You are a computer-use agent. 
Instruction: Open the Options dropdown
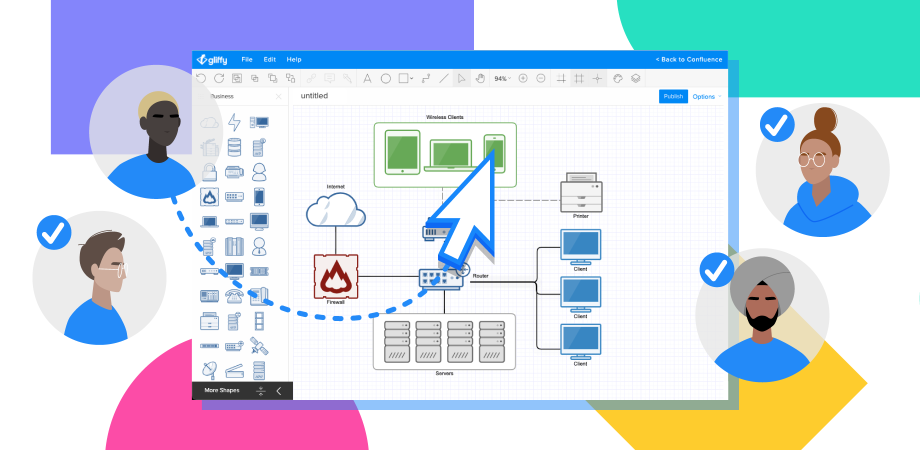(x=706, y=96)
